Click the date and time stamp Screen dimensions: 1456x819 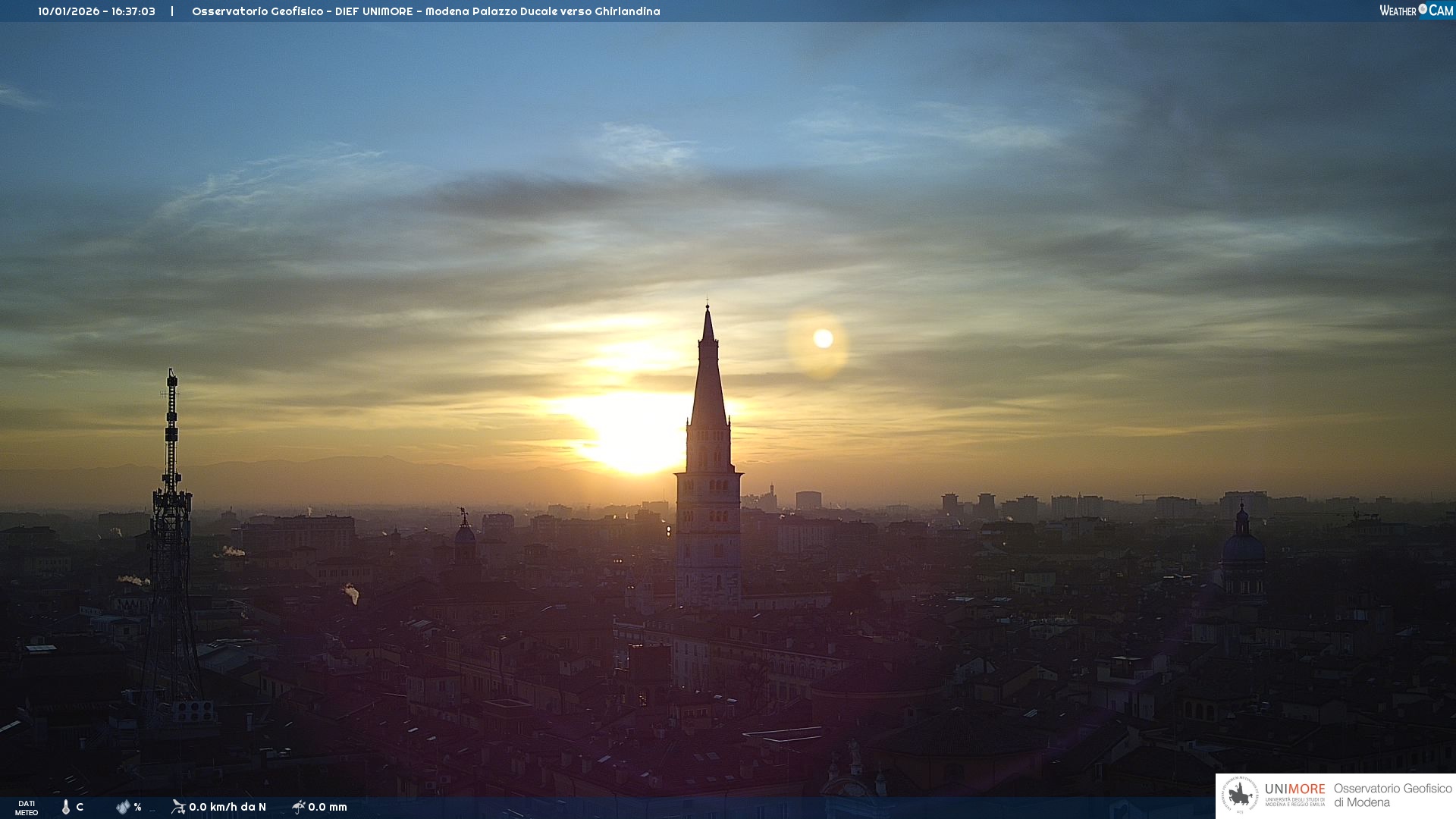(x=96, y=11)
